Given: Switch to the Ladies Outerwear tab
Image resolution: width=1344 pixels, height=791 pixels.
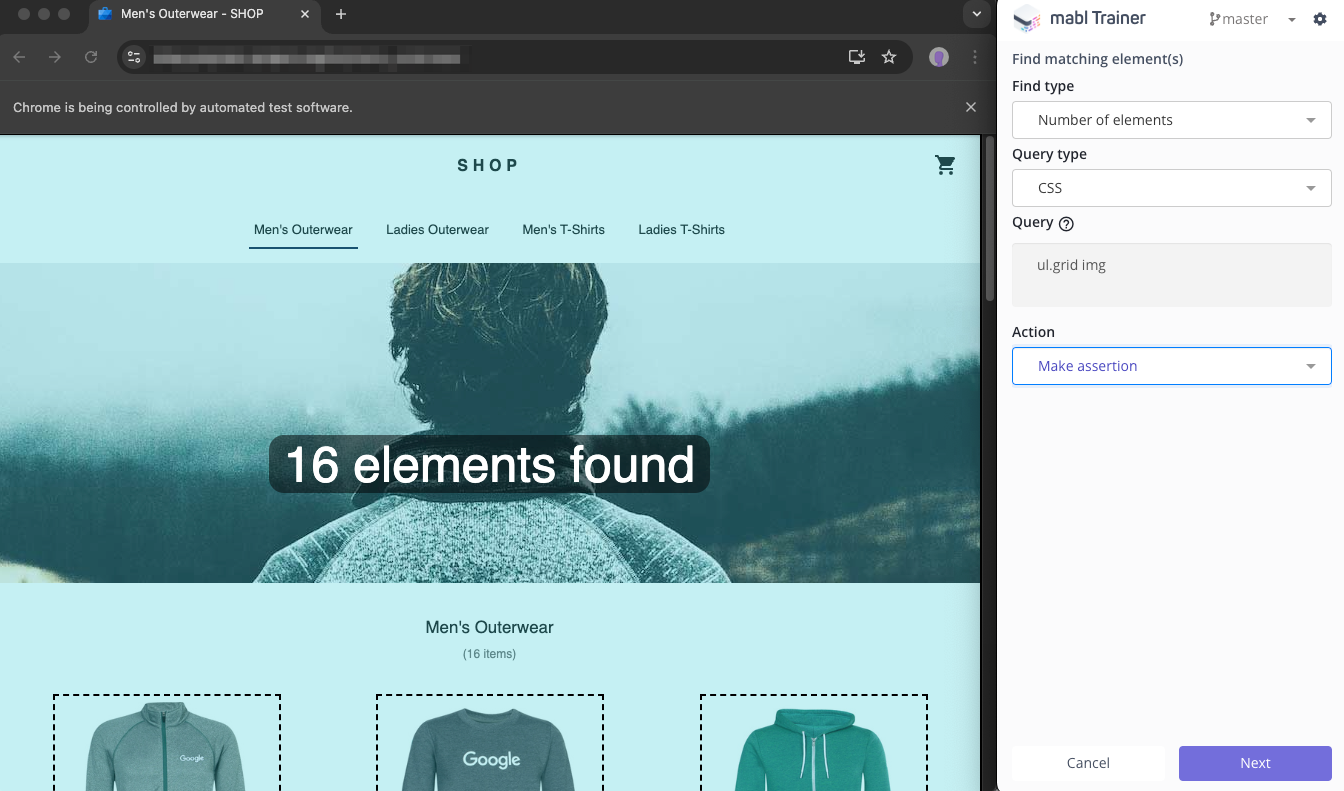Looking at the screenshot, I should pyautogui.click(x=437, y=230).
